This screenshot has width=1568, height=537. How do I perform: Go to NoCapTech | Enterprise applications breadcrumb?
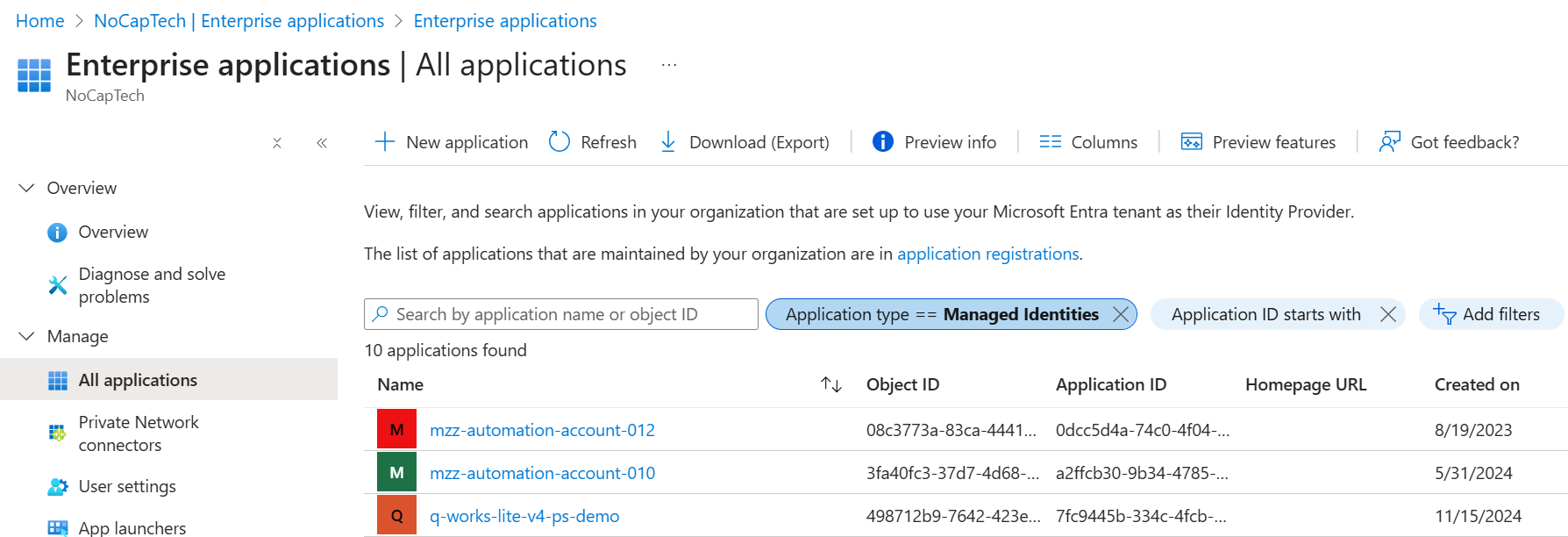click(x=239, y=21)
